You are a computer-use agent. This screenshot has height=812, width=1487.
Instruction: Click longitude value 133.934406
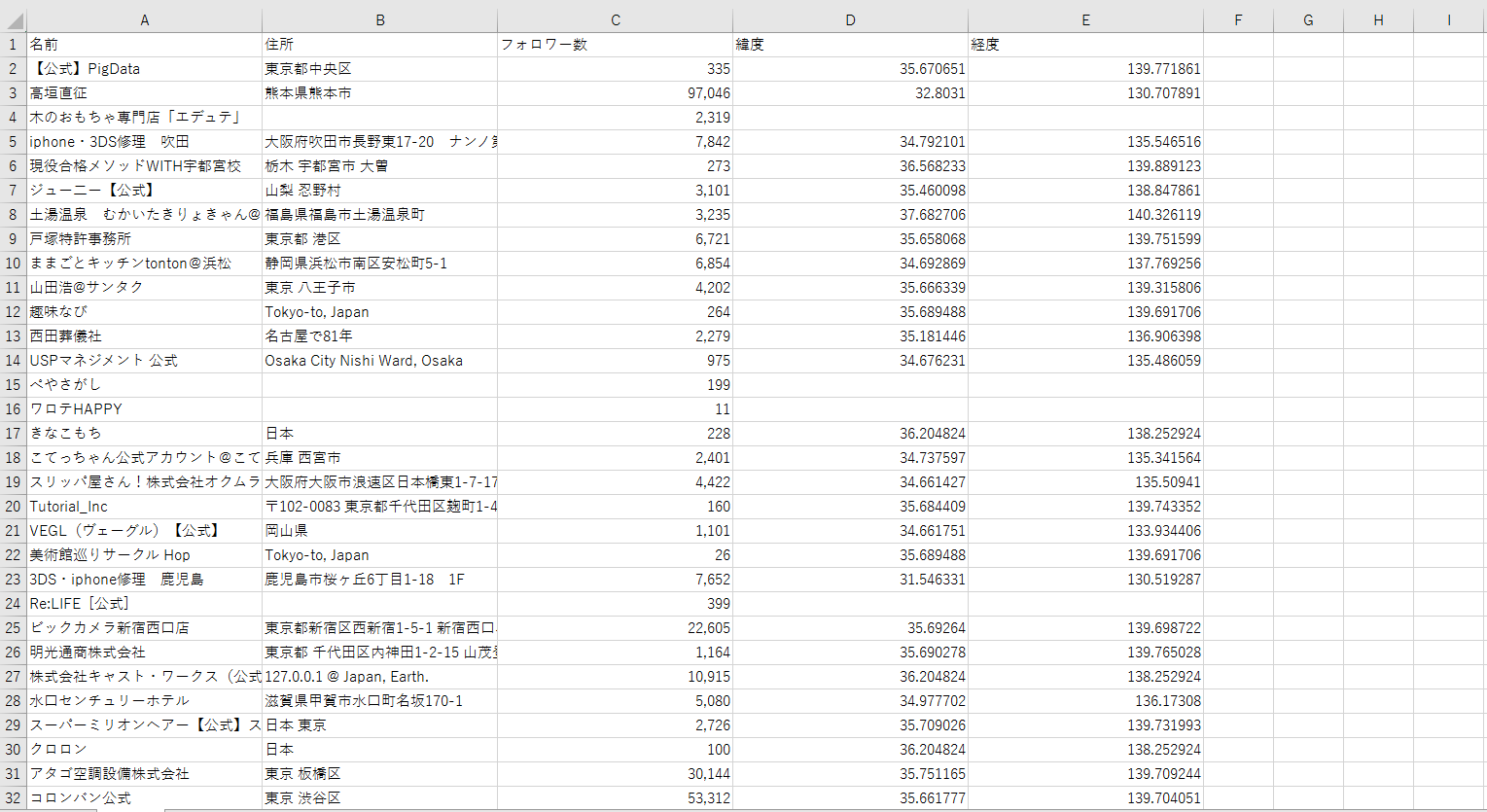(1086, 531)
